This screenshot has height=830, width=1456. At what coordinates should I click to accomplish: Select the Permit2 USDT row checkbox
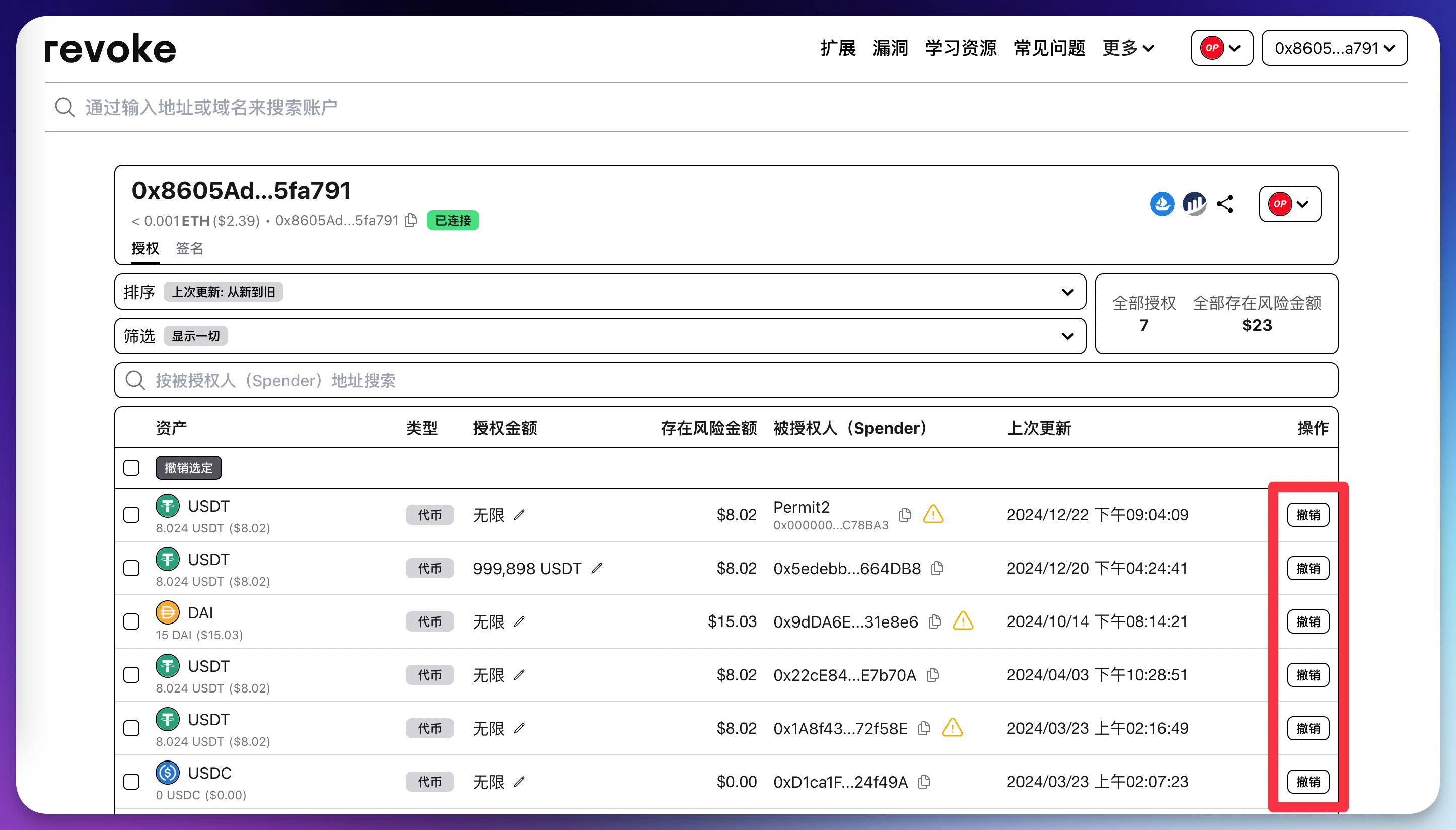coord(131,515)
